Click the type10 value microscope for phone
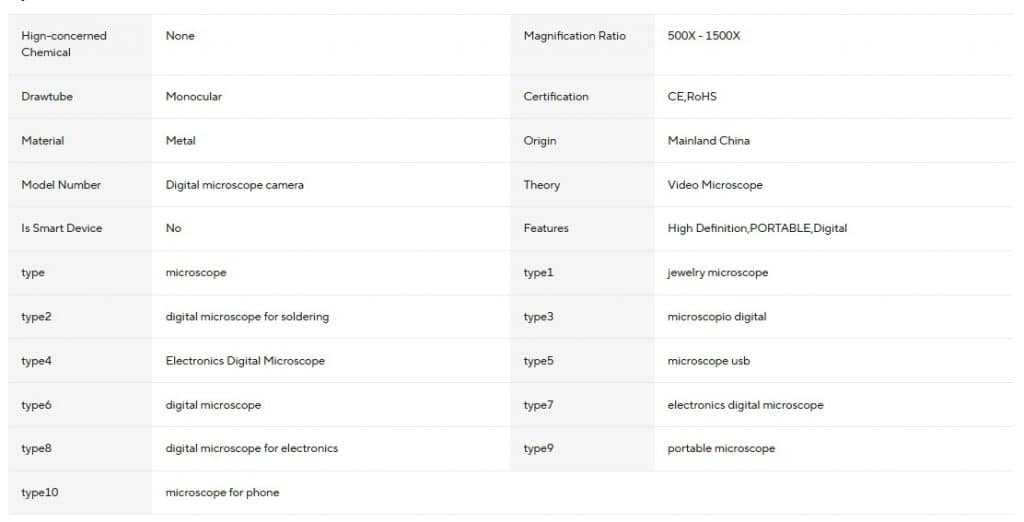The height and width of the screenshot is (522, 1024). [x=222, y=493]
